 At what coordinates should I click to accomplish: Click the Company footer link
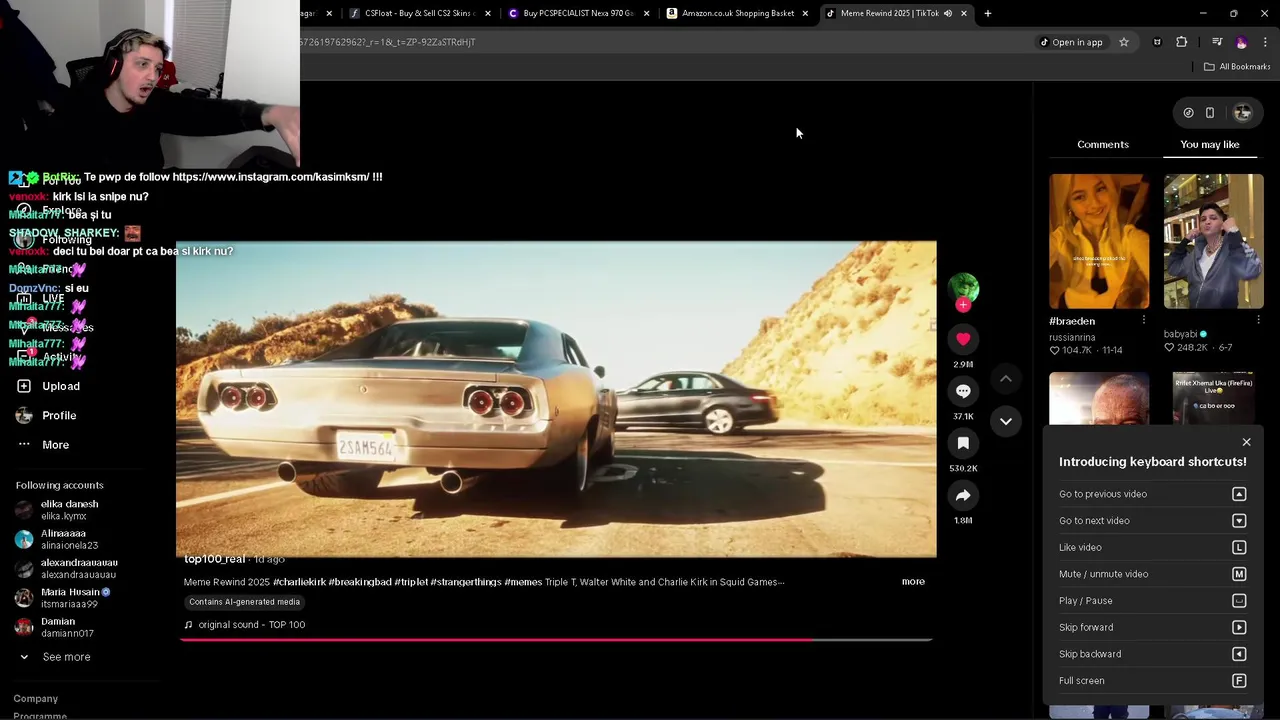pyautogui.click(x=36, y=699)
